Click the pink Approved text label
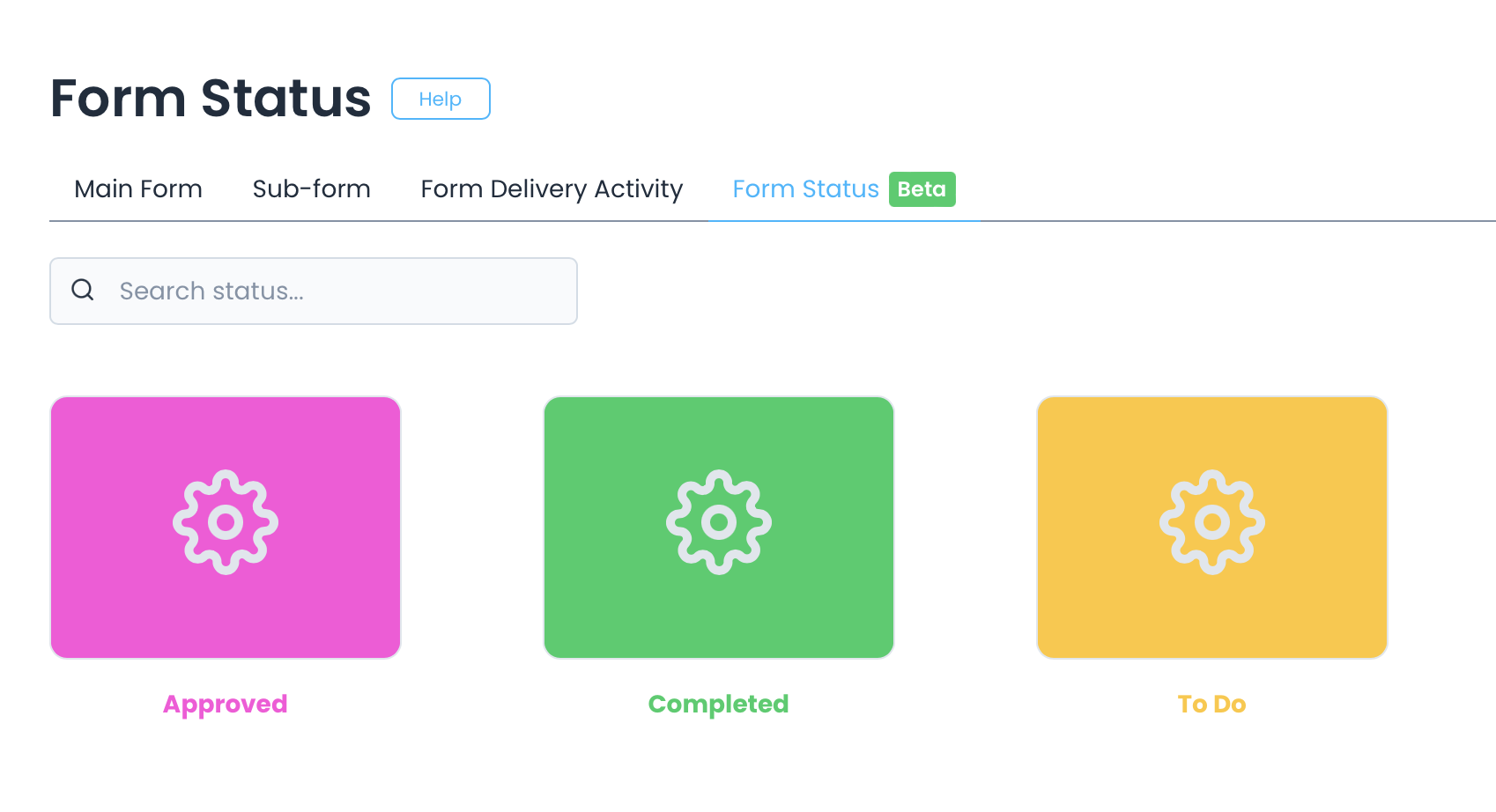 pyautogui.click(x=226, y=704)
